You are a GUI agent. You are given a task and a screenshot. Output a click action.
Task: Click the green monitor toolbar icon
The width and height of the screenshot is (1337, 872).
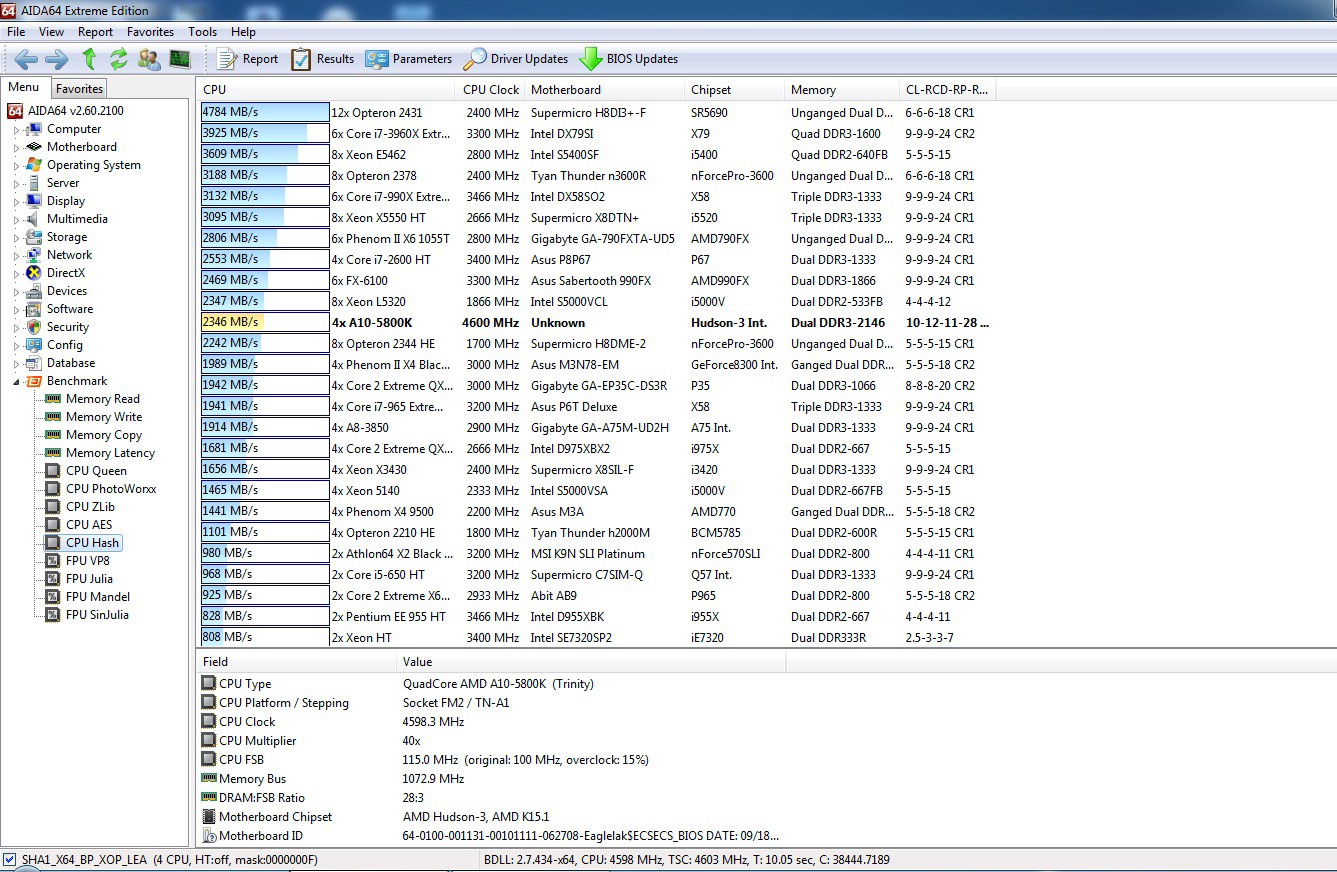point(180,59)
